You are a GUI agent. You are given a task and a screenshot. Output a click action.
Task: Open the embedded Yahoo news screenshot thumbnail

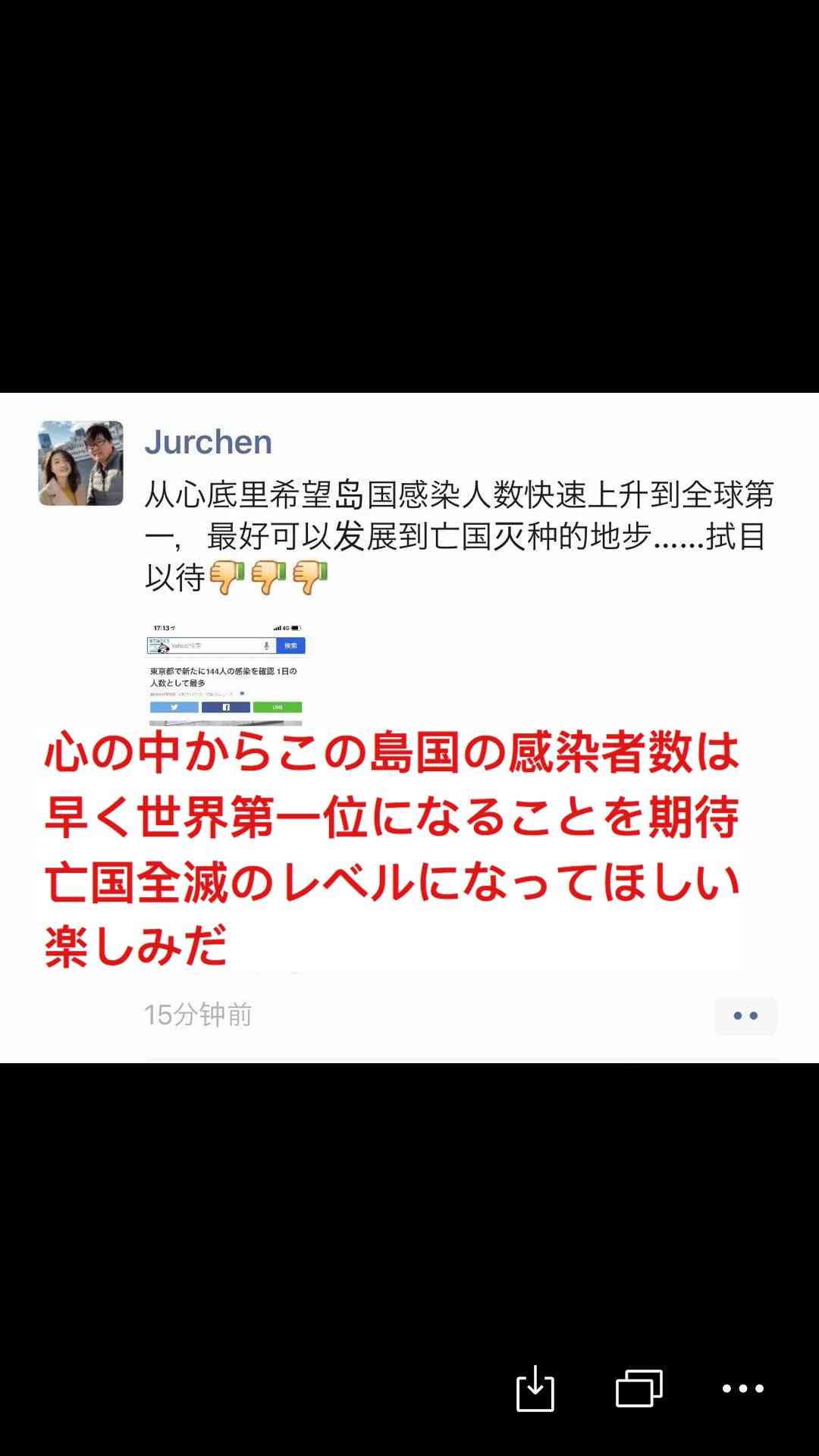pyautogui.click(x=226, y=673)
